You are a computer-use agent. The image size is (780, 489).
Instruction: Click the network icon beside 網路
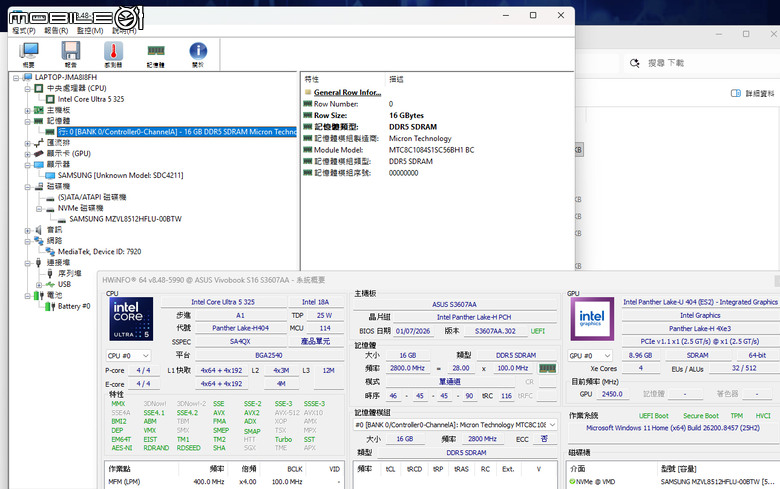(x=39, y=241)
